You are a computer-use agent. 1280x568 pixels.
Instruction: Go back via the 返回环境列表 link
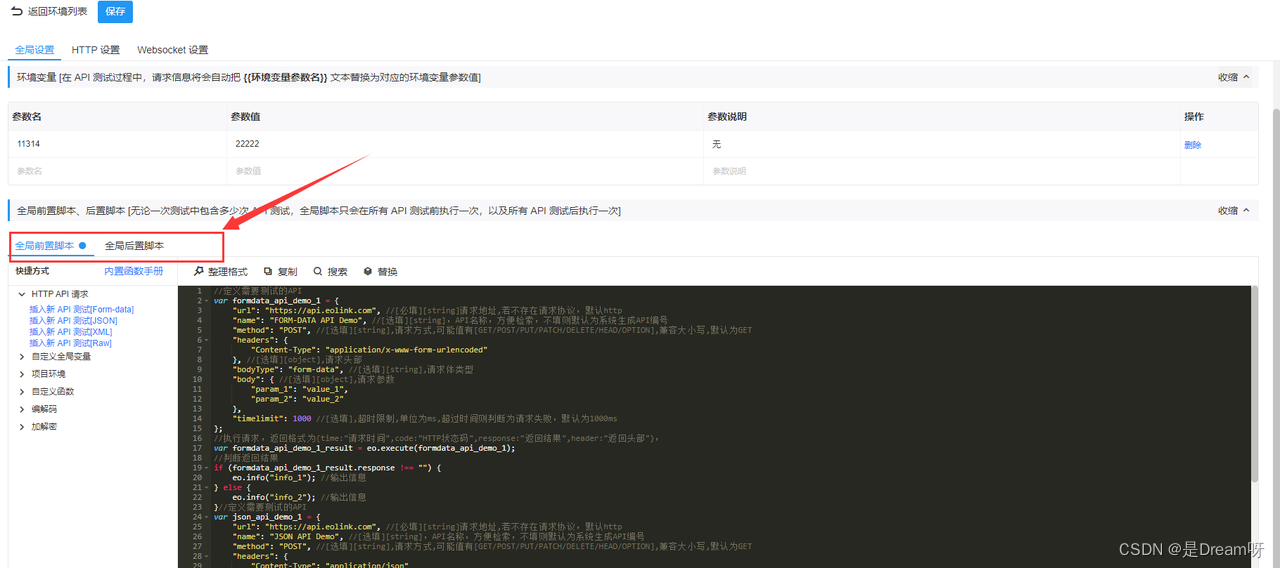point(57,12)
